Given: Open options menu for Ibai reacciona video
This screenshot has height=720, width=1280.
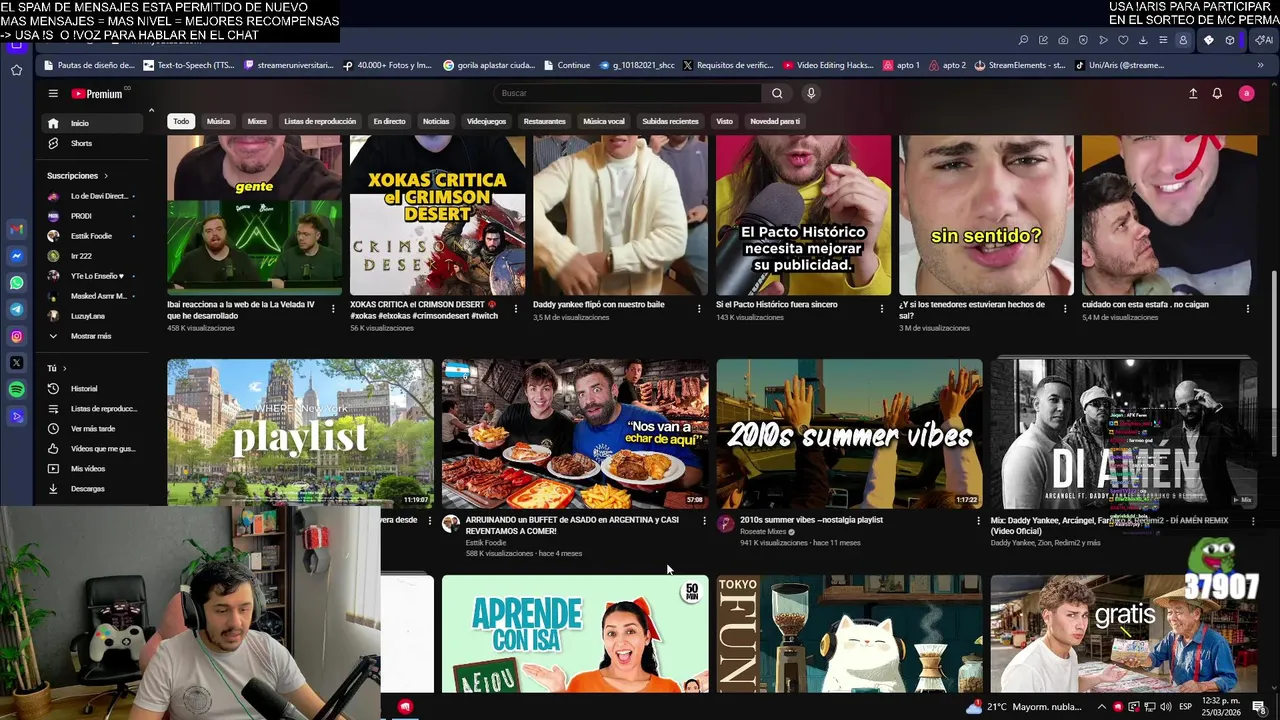Looking at the screenshot, I should click(x=333, y=309).
